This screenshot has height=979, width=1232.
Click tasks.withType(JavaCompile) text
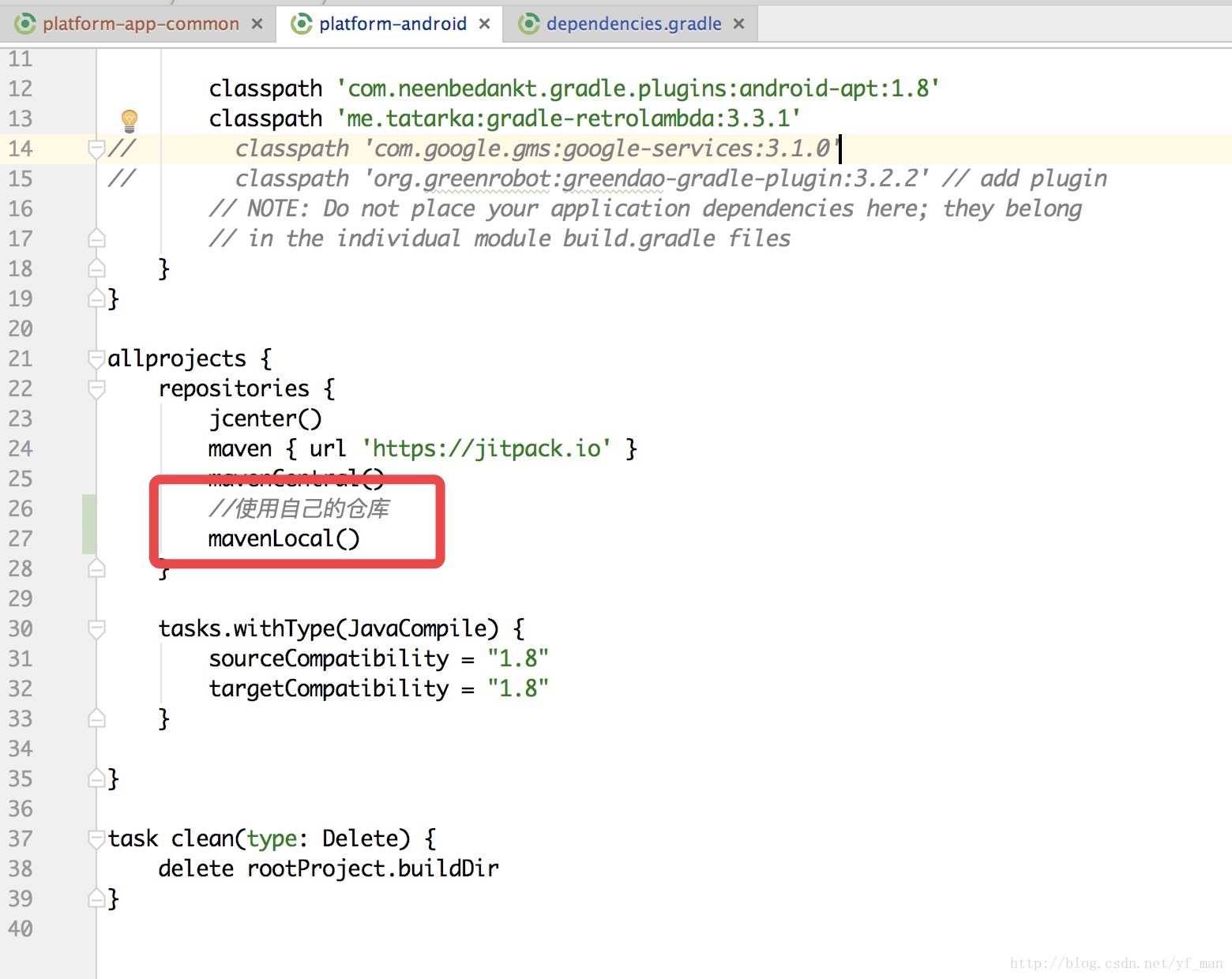329,628
